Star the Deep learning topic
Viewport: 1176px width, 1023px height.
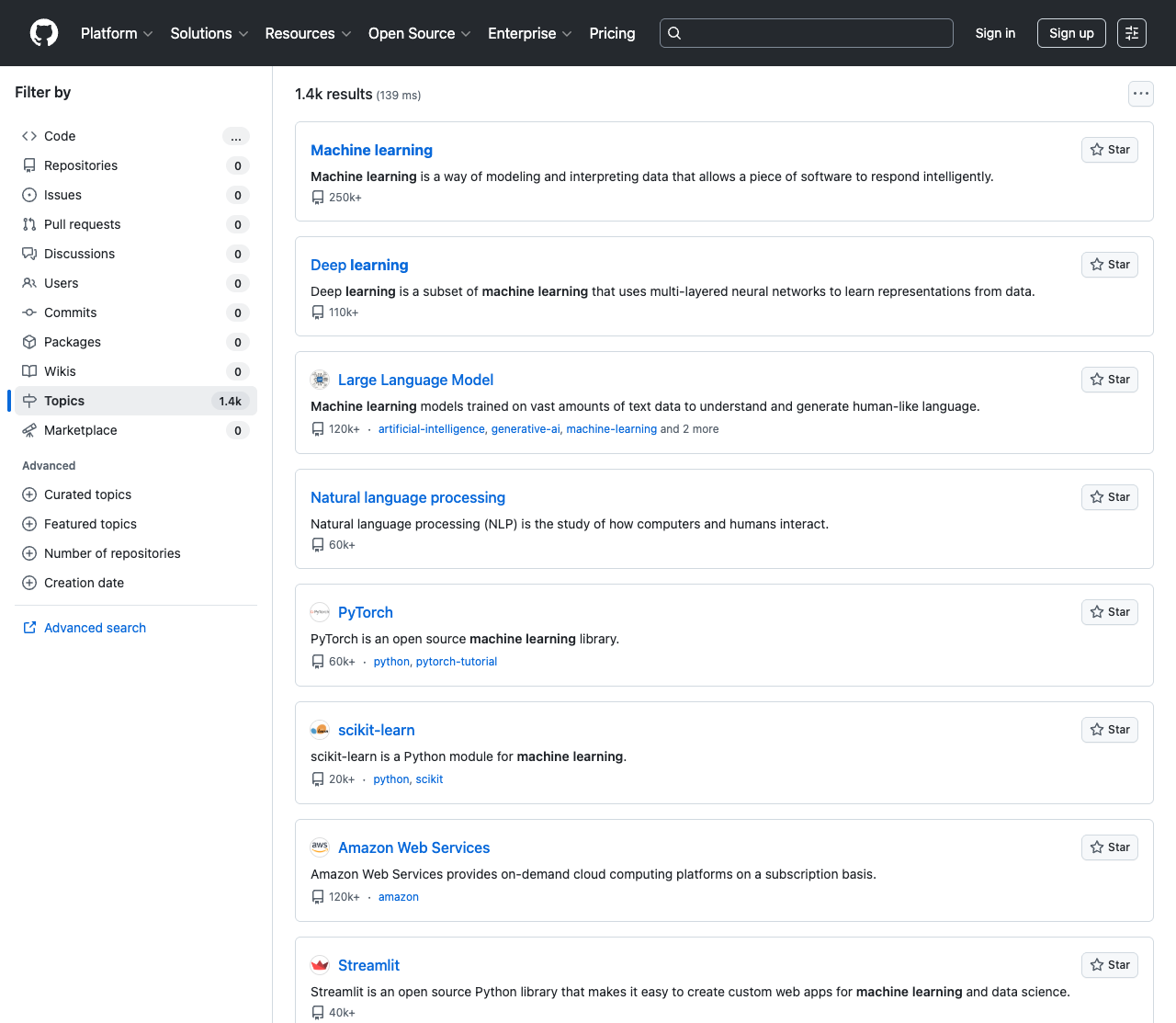coord(1110,265)
